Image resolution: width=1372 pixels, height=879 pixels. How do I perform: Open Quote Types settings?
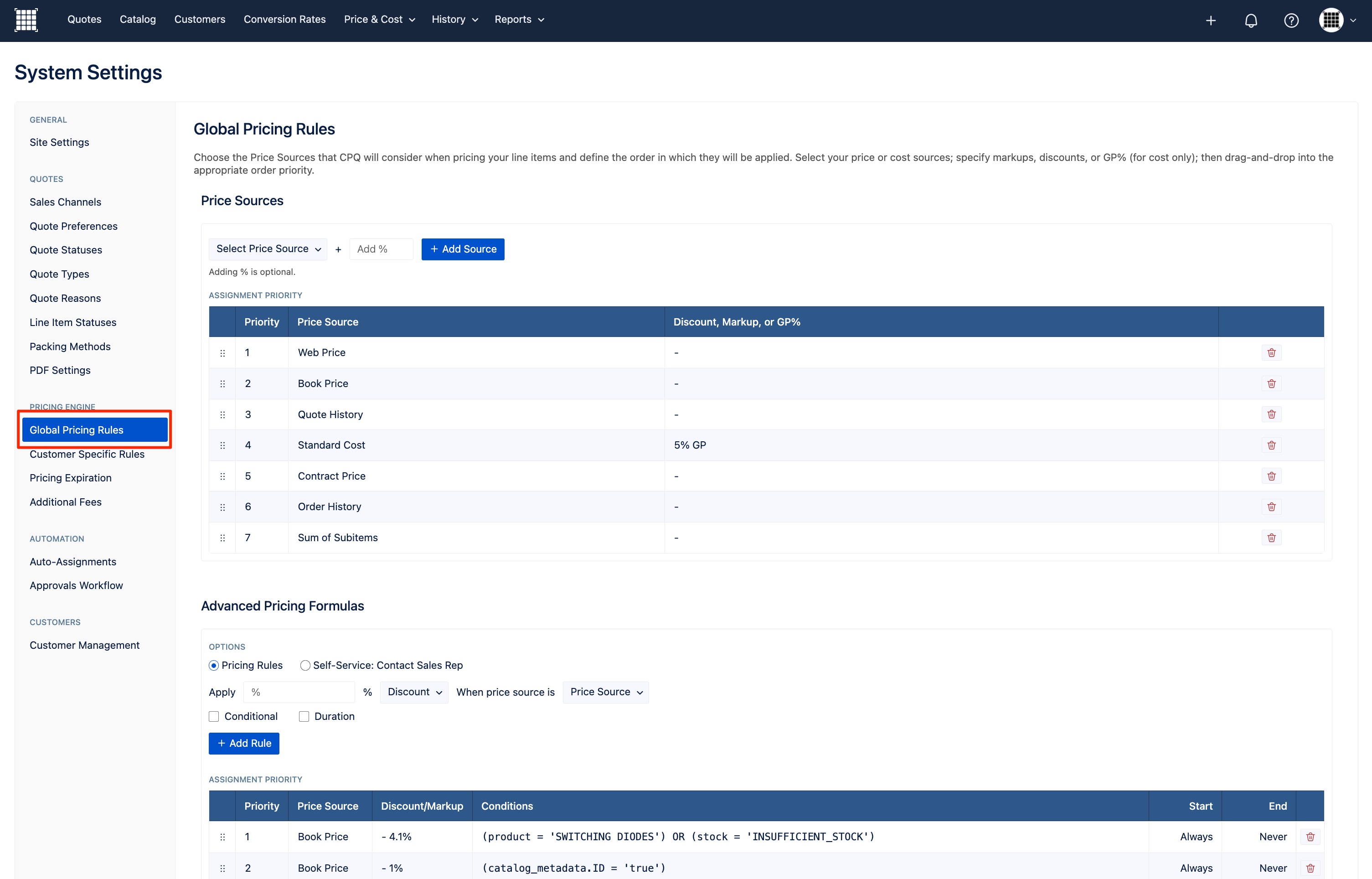pyautogui.click(x=59, y=274)
